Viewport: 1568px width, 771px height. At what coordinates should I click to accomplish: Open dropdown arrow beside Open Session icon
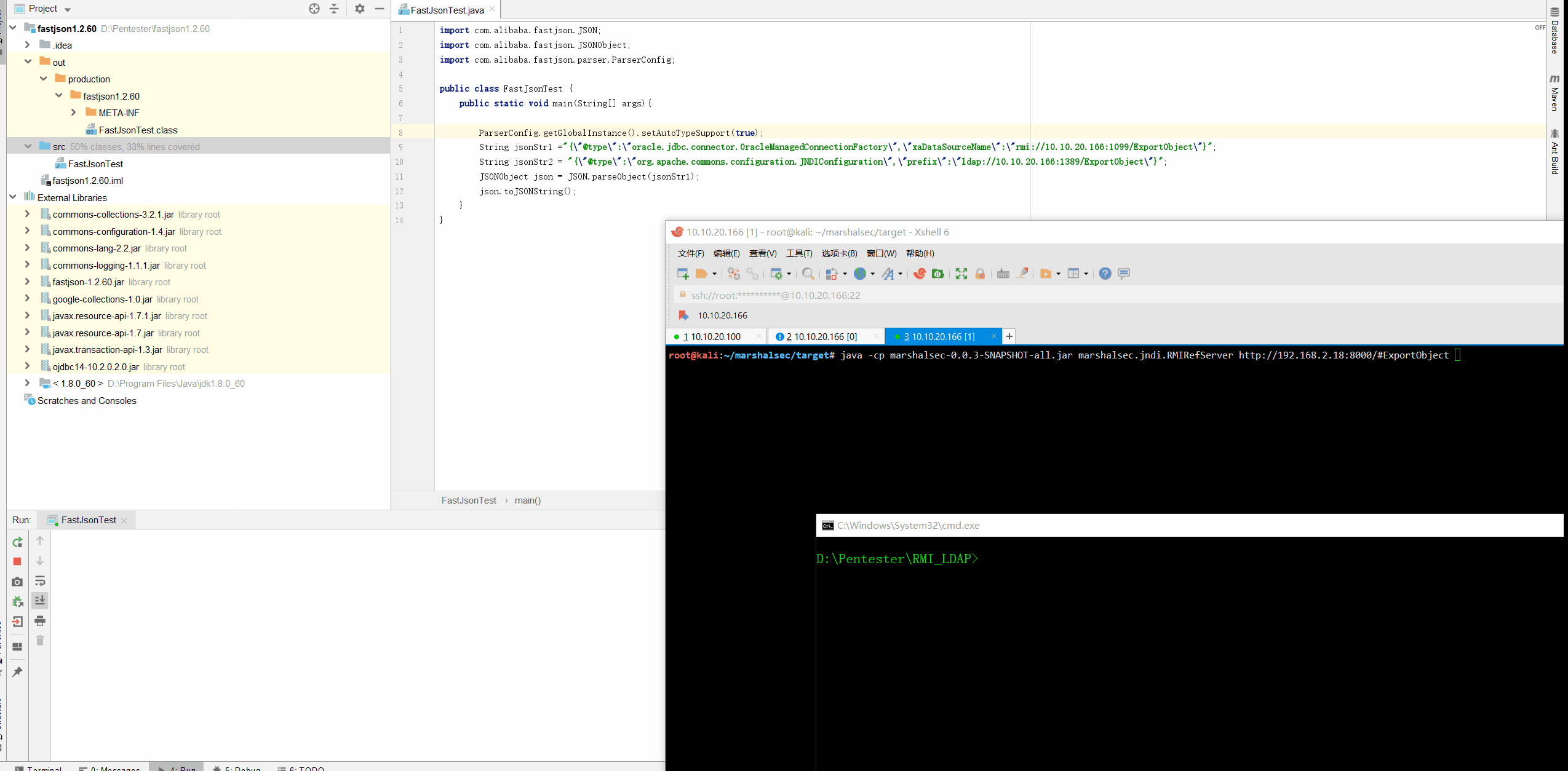714,274
